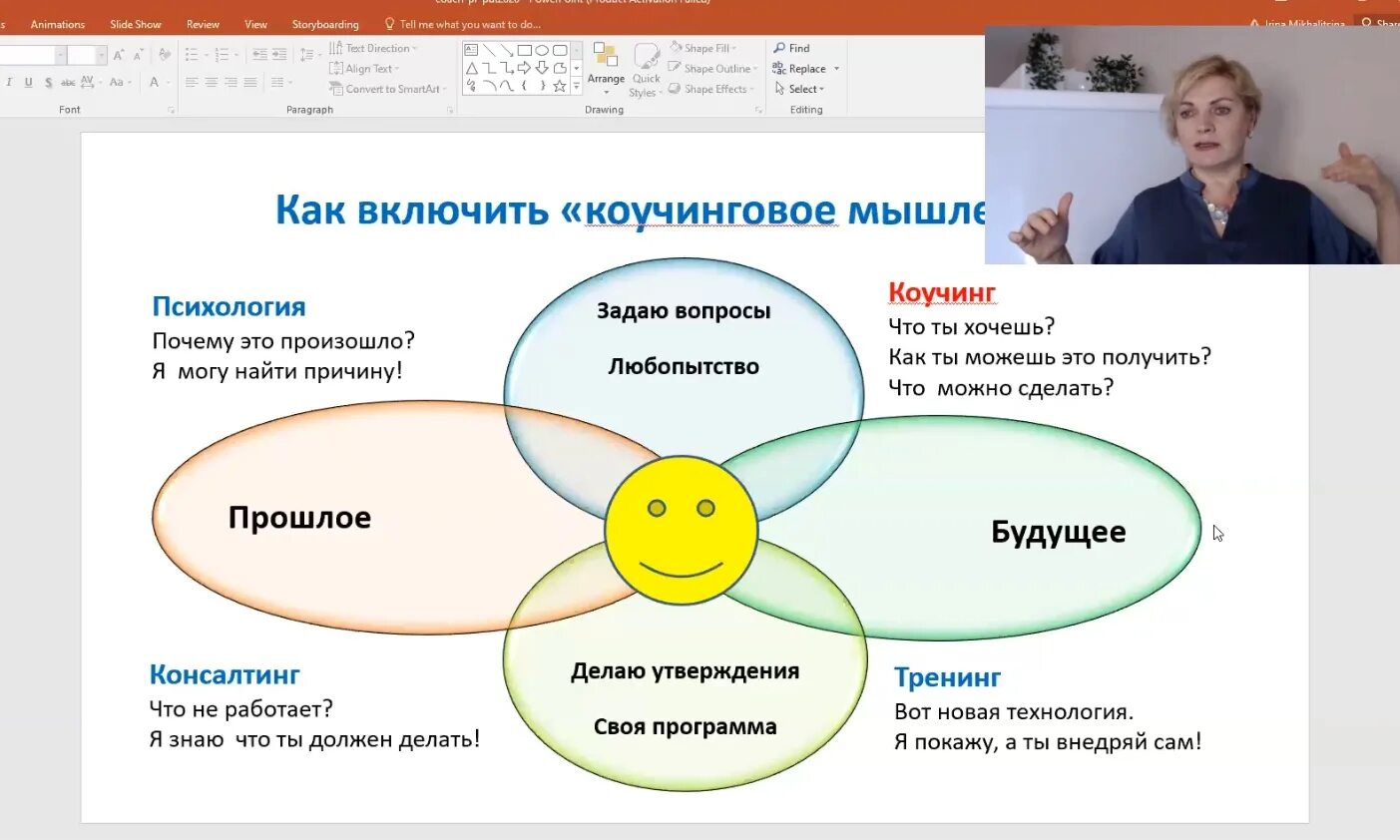Justify text in paragraph group
Screen dimensions: 1400x840
[250, 82]
